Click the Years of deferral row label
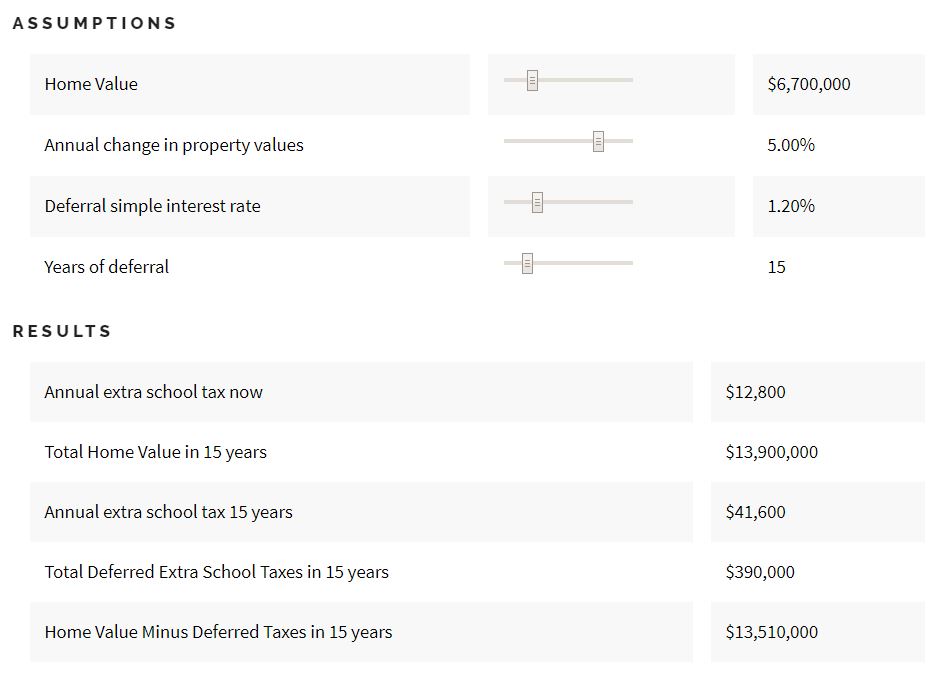This screenshot has width=944, height=676. coord(105,267)
